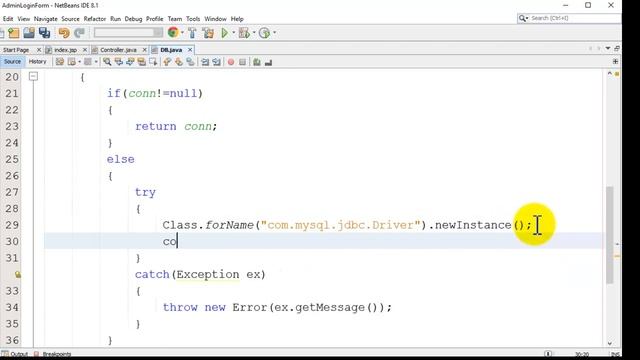
Task: Open dropdown arrow next to Debug Project
Action: 254,33
